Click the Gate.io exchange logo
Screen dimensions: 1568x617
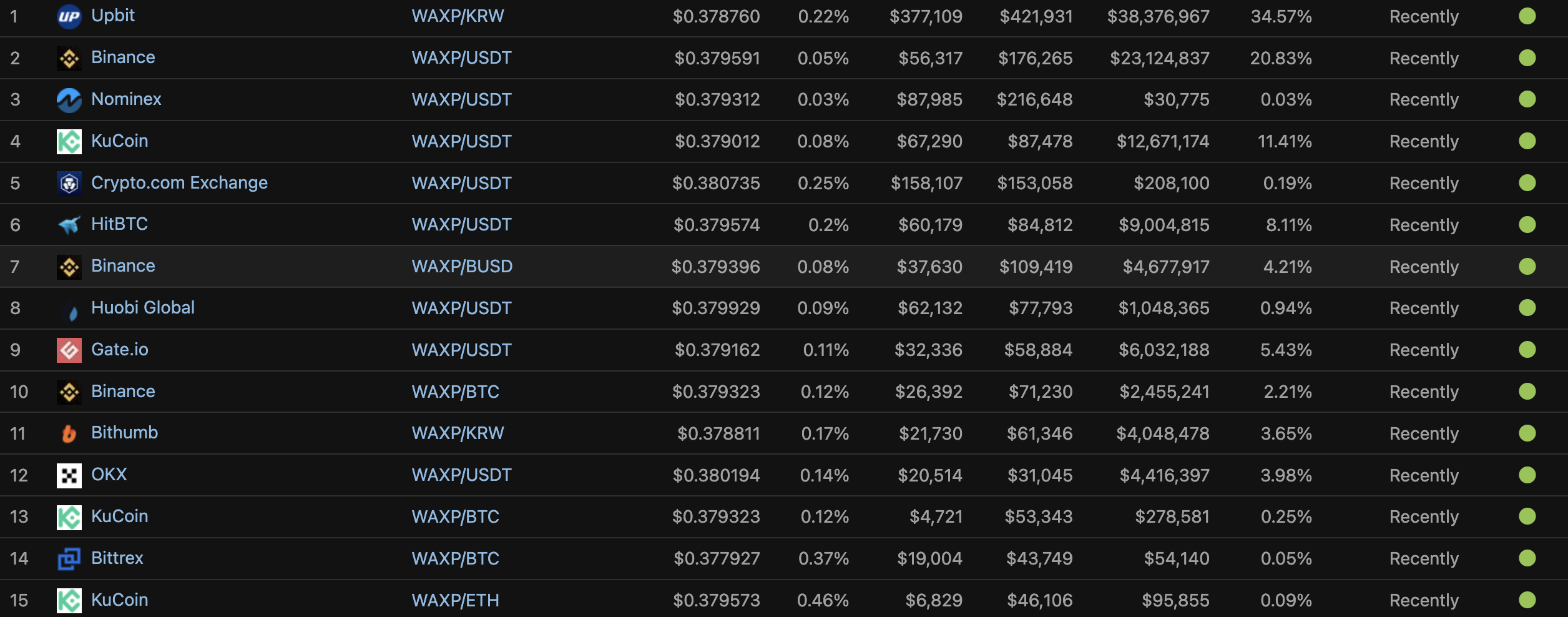69,350
